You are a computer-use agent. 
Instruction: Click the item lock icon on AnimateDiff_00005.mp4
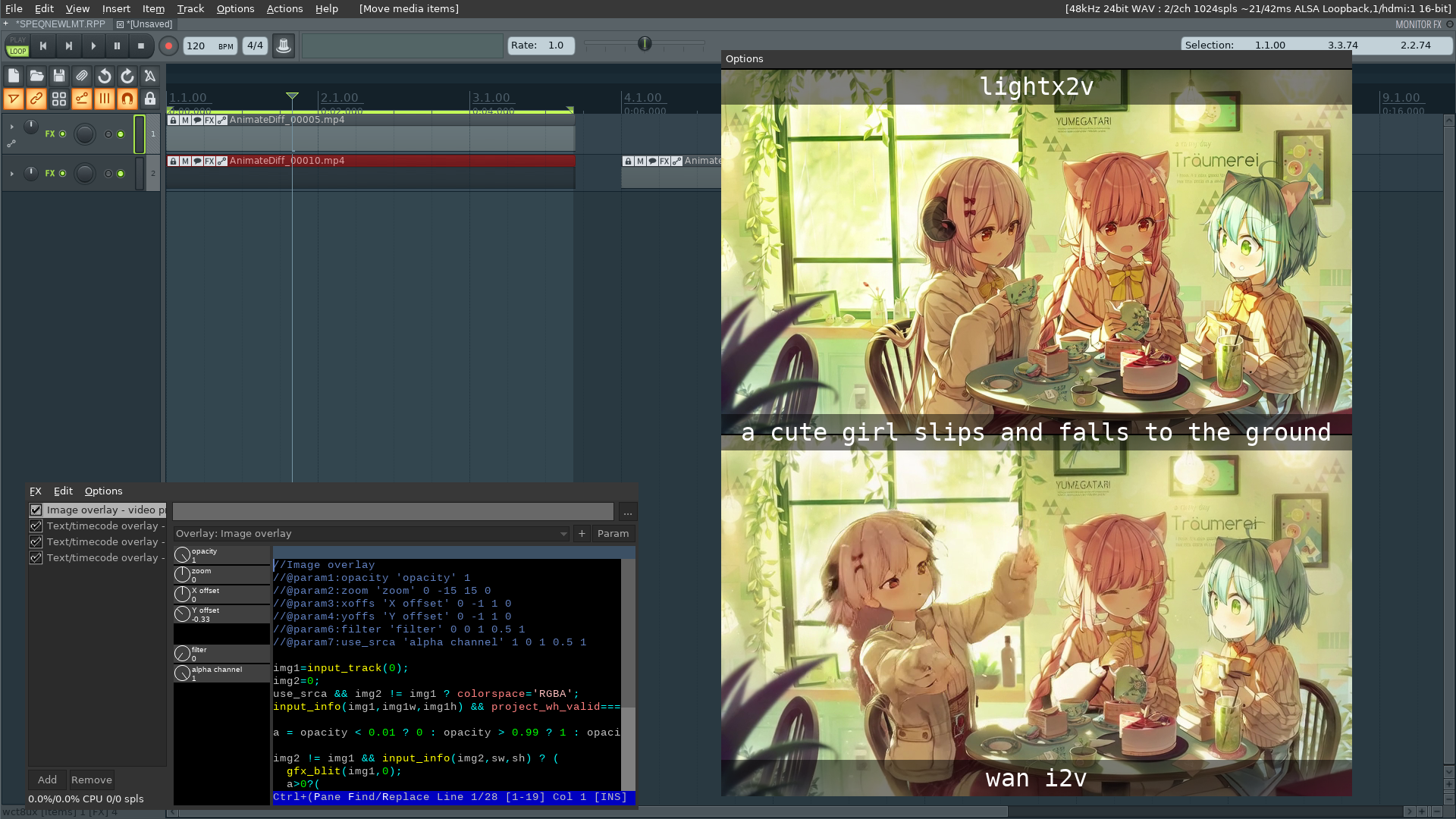pos(173,120)
